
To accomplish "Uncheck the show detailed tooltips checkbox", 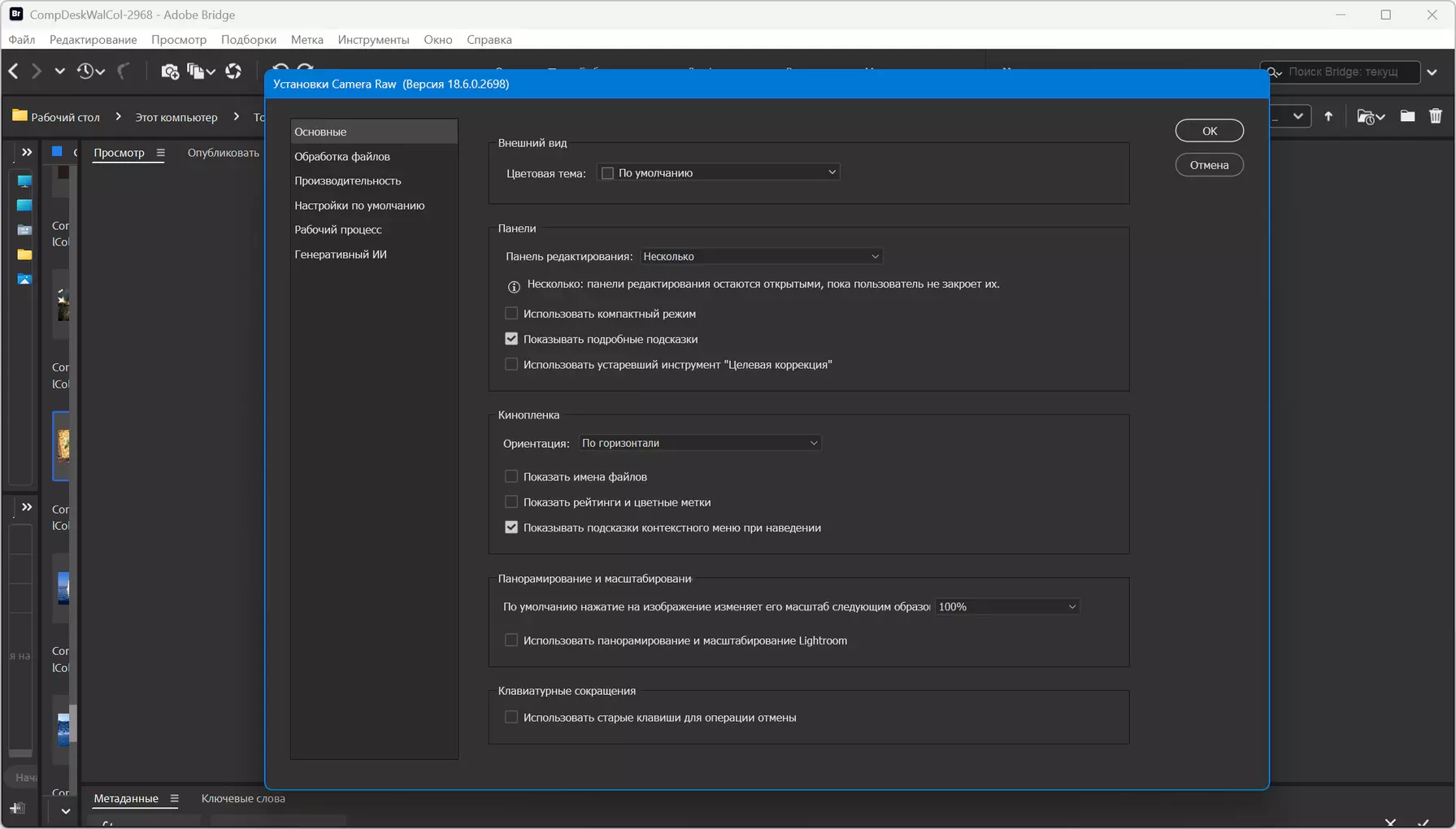I will pyautogui.click(x=511, y=339).
